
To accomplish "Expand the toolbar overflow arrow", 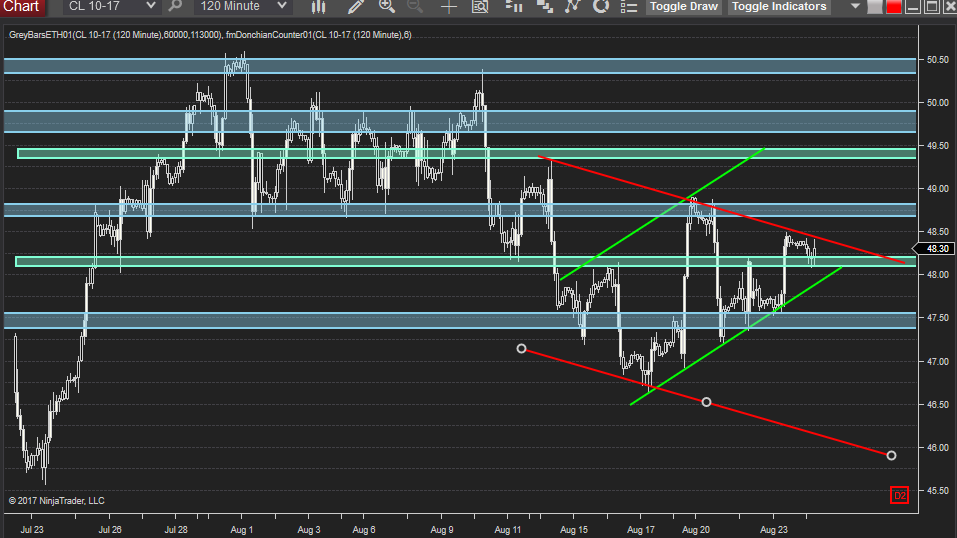I will (856, 7).
